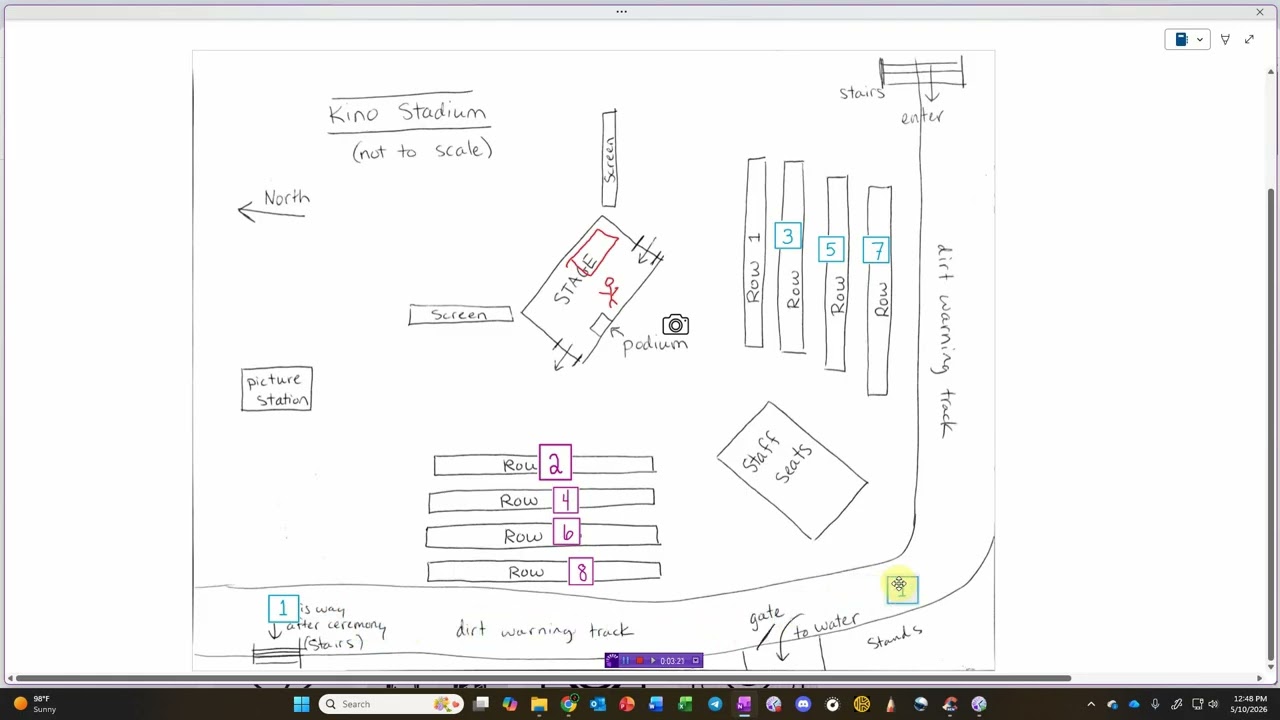
Task: Click the 'Kino Stadium' handwritten title
Action: [x=407, y=113]
